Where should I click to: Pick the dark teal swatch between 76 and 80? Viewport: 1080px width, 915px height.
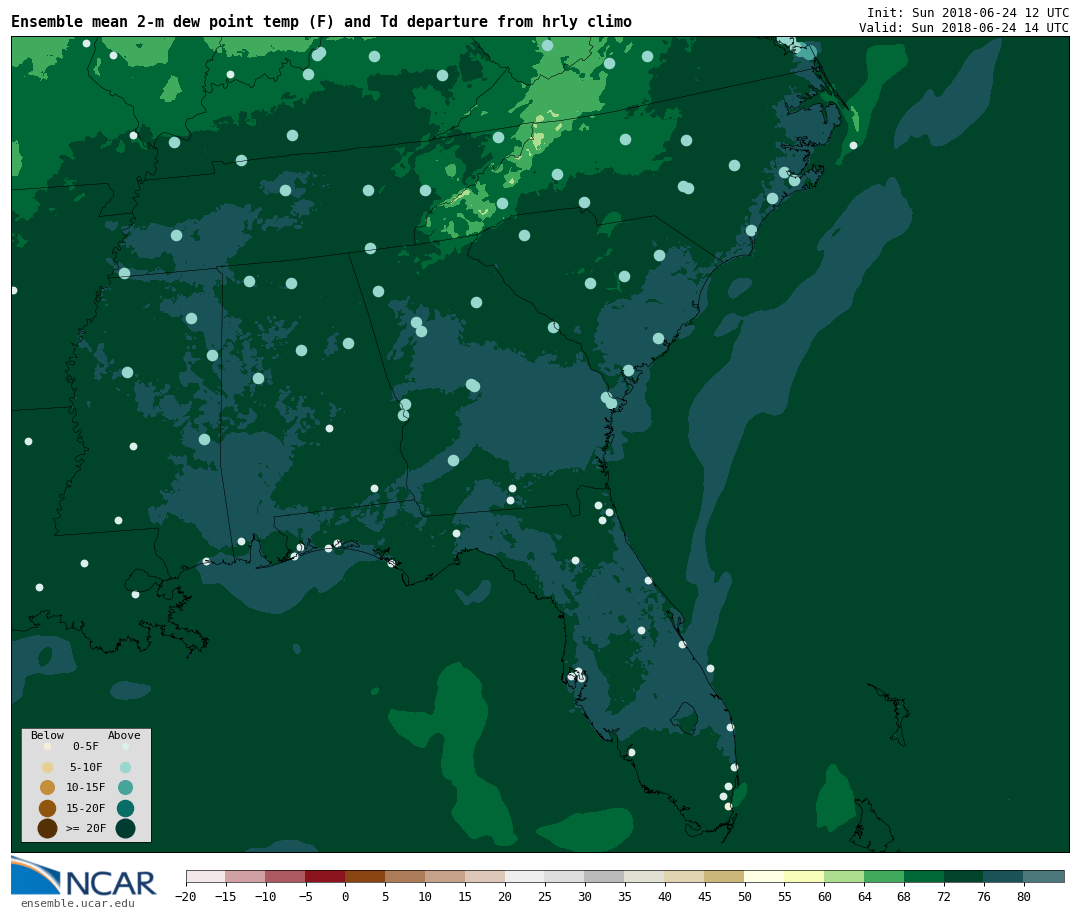1004,876
